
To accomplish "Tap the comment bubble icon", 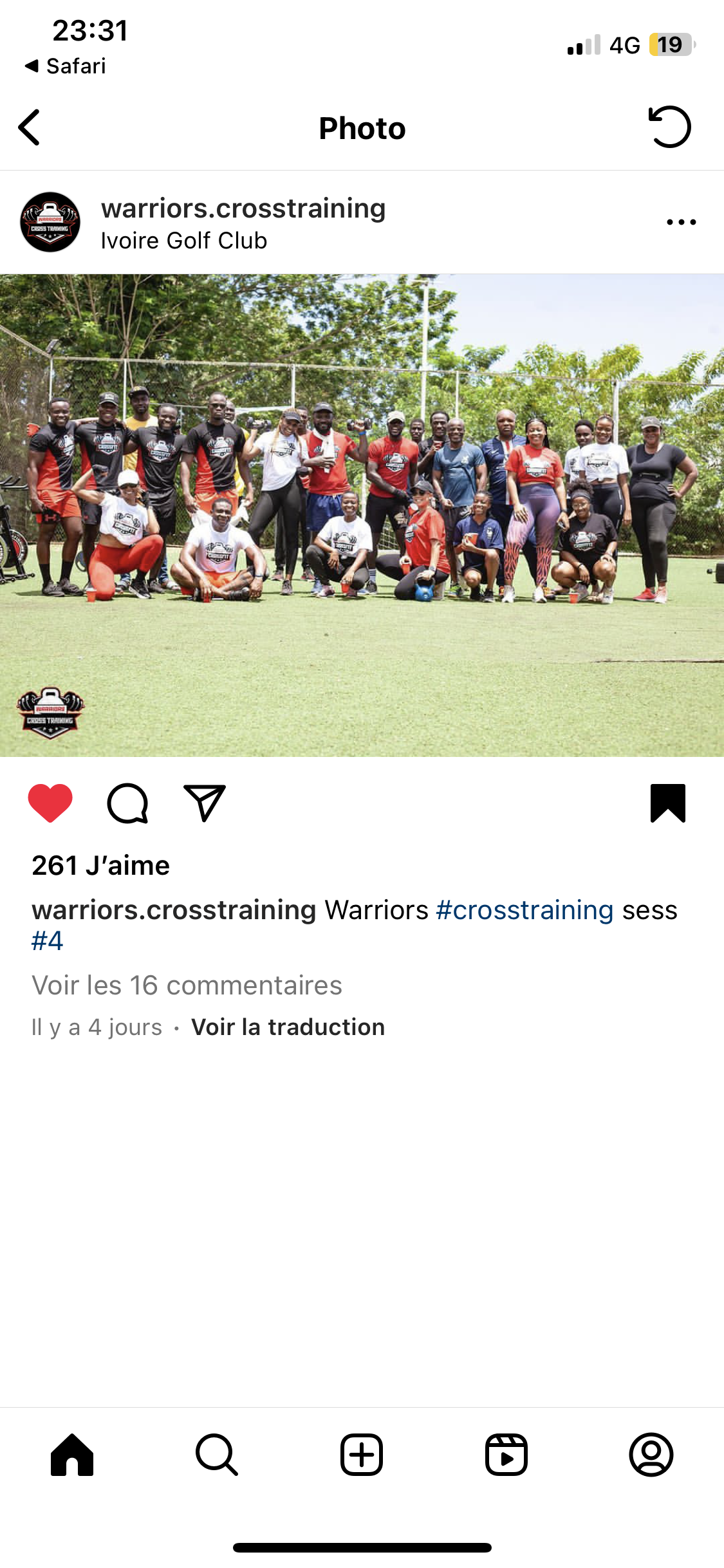I will pyautogui.click(x=127, y=803).
